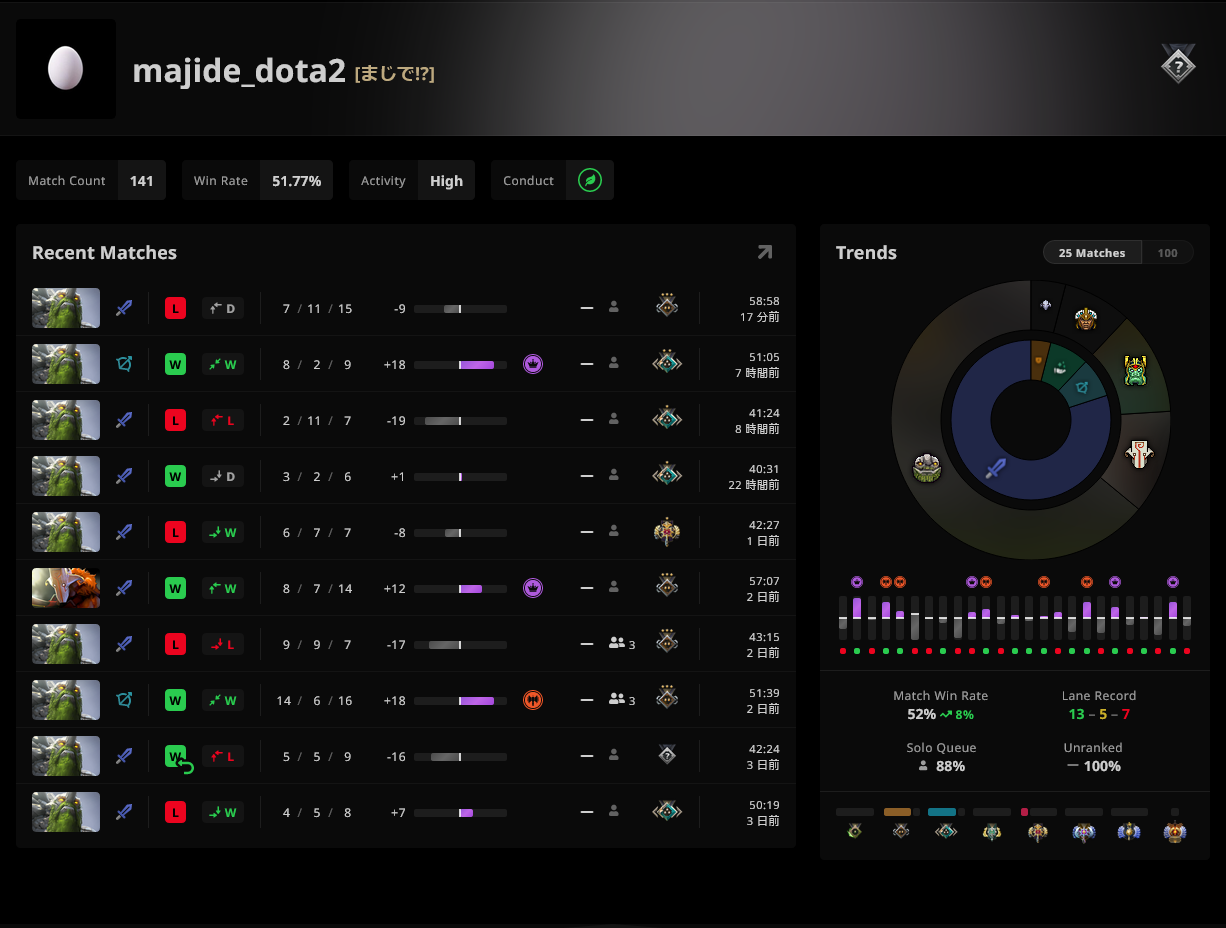Click KDA text 7 / 11 / 15

pyautogui.click(x=317, y=308)
